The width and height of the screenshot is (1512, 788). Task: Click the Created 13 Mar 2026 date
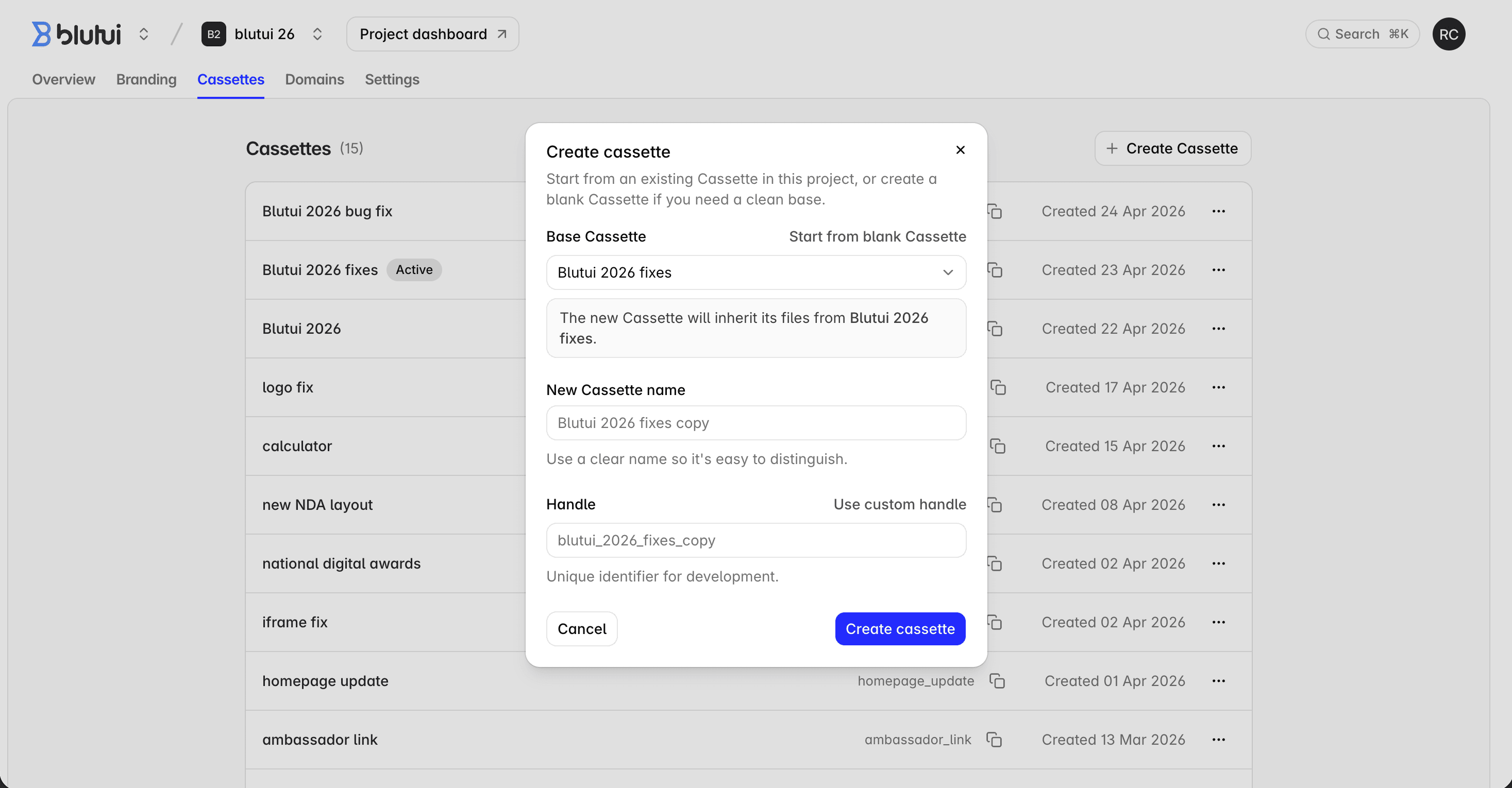[1114, 739]
